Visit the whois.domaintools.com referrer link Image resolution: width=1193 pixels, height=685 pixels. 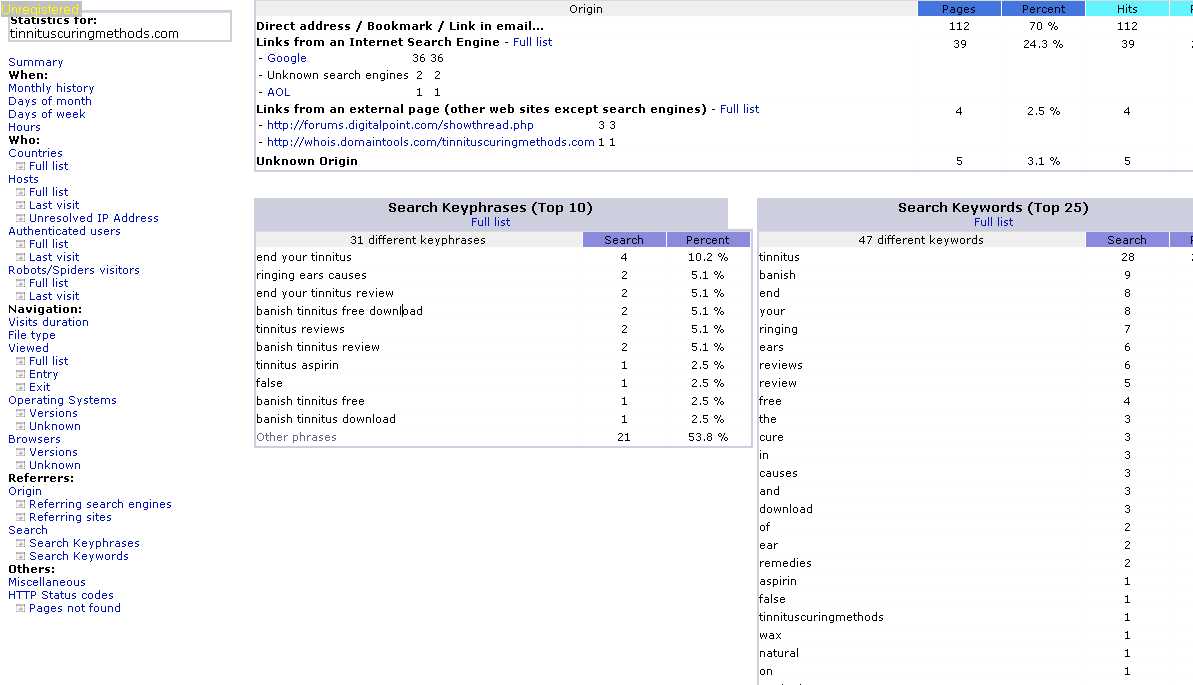[x=430, y=142]
